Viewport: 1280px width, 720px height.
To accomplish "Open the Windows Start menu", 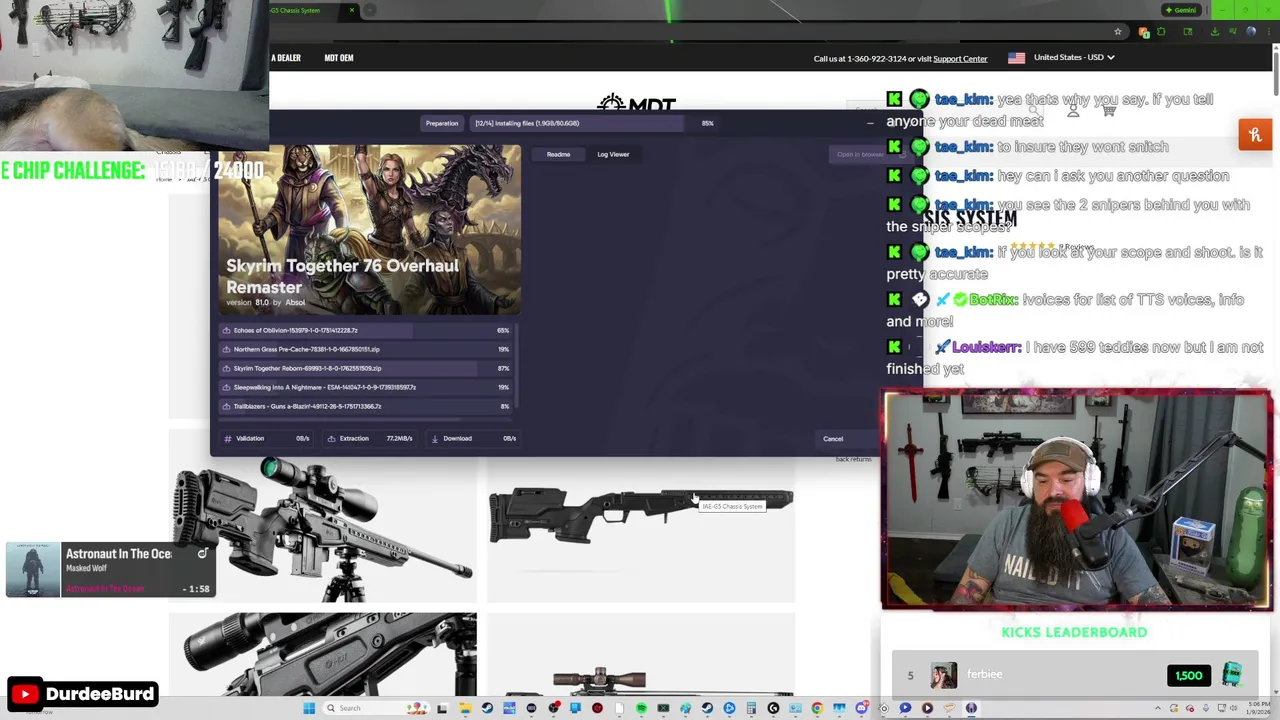I will tap(309, 708).
